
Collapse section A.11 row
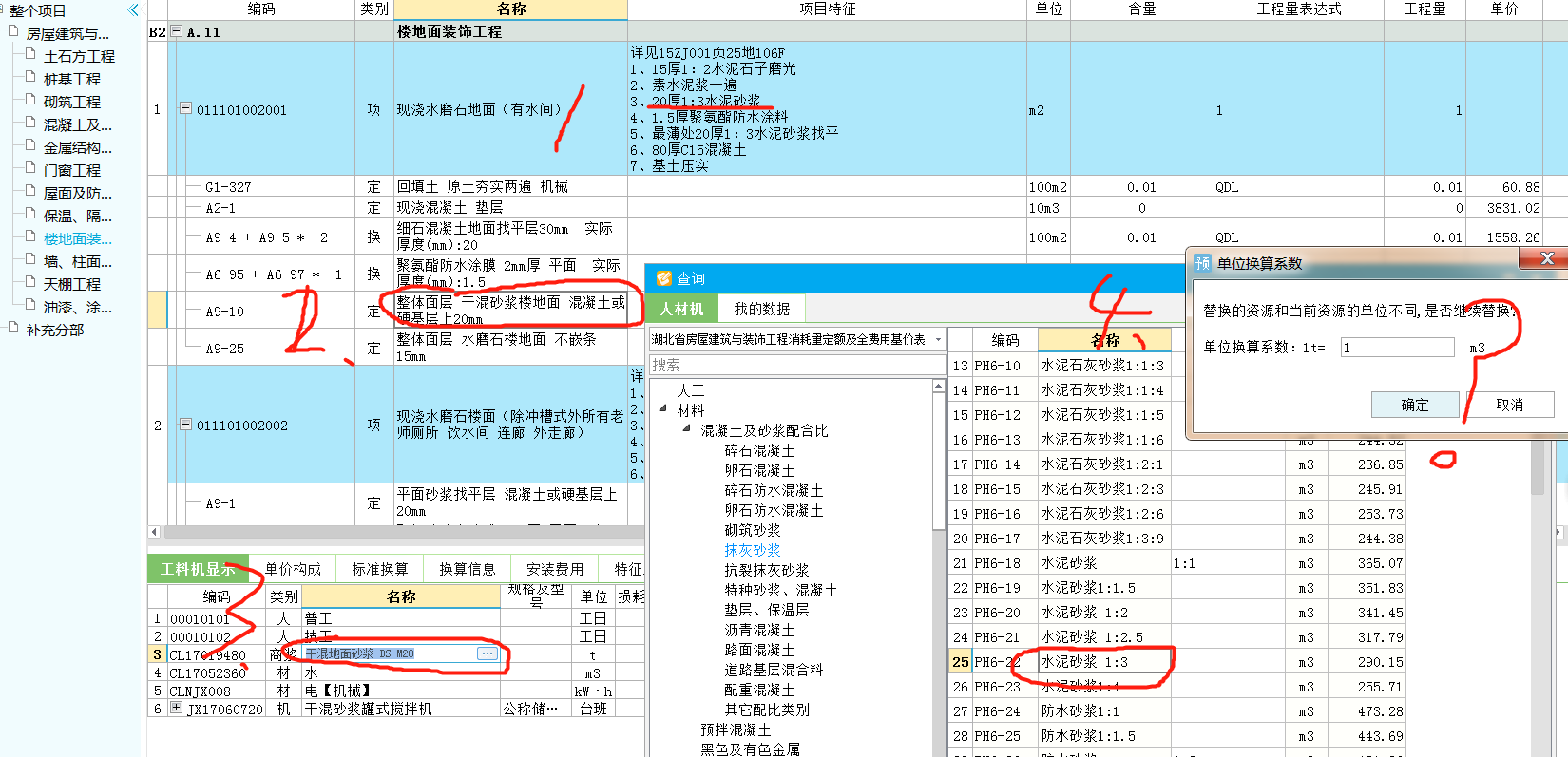coord(176,31)
